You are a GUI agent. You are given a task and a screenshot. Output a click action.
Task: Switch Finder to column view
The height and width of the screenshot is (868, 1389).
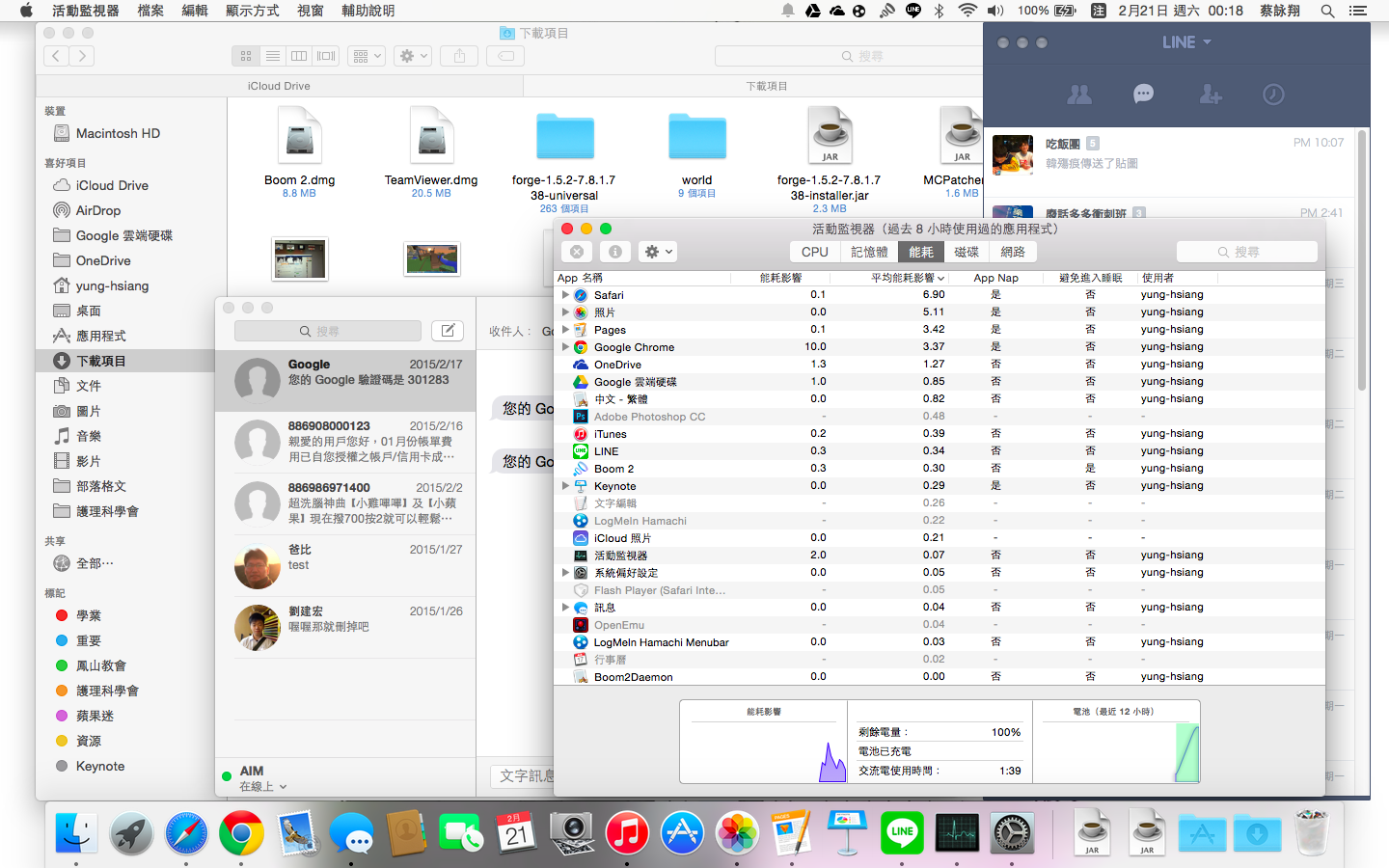pos(299,56)
